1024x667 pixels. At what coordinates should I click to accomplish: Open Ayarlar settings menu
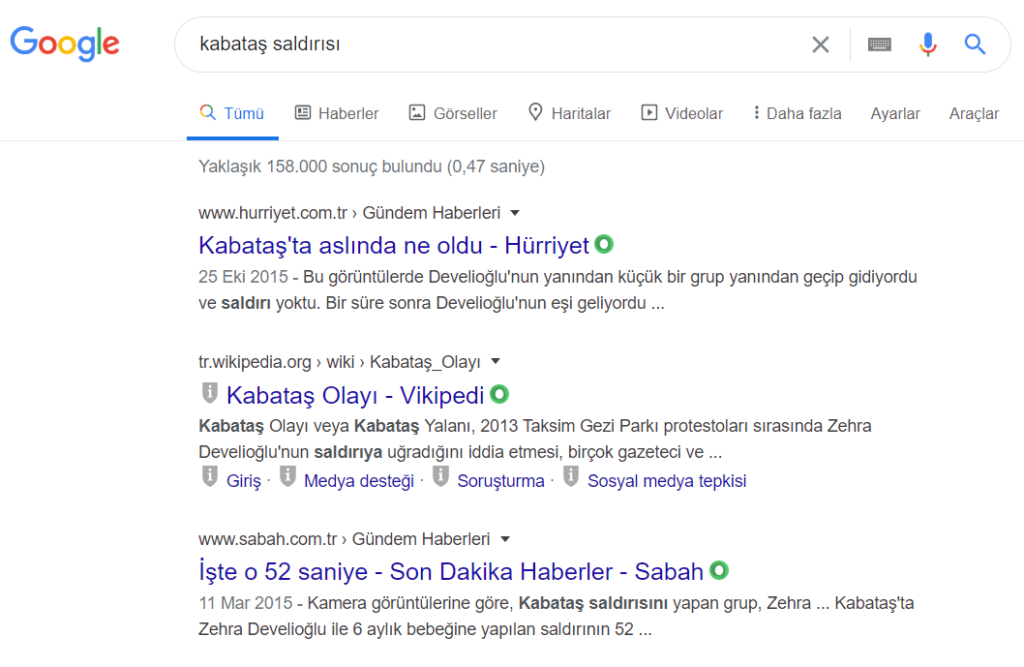pos(895,114)
